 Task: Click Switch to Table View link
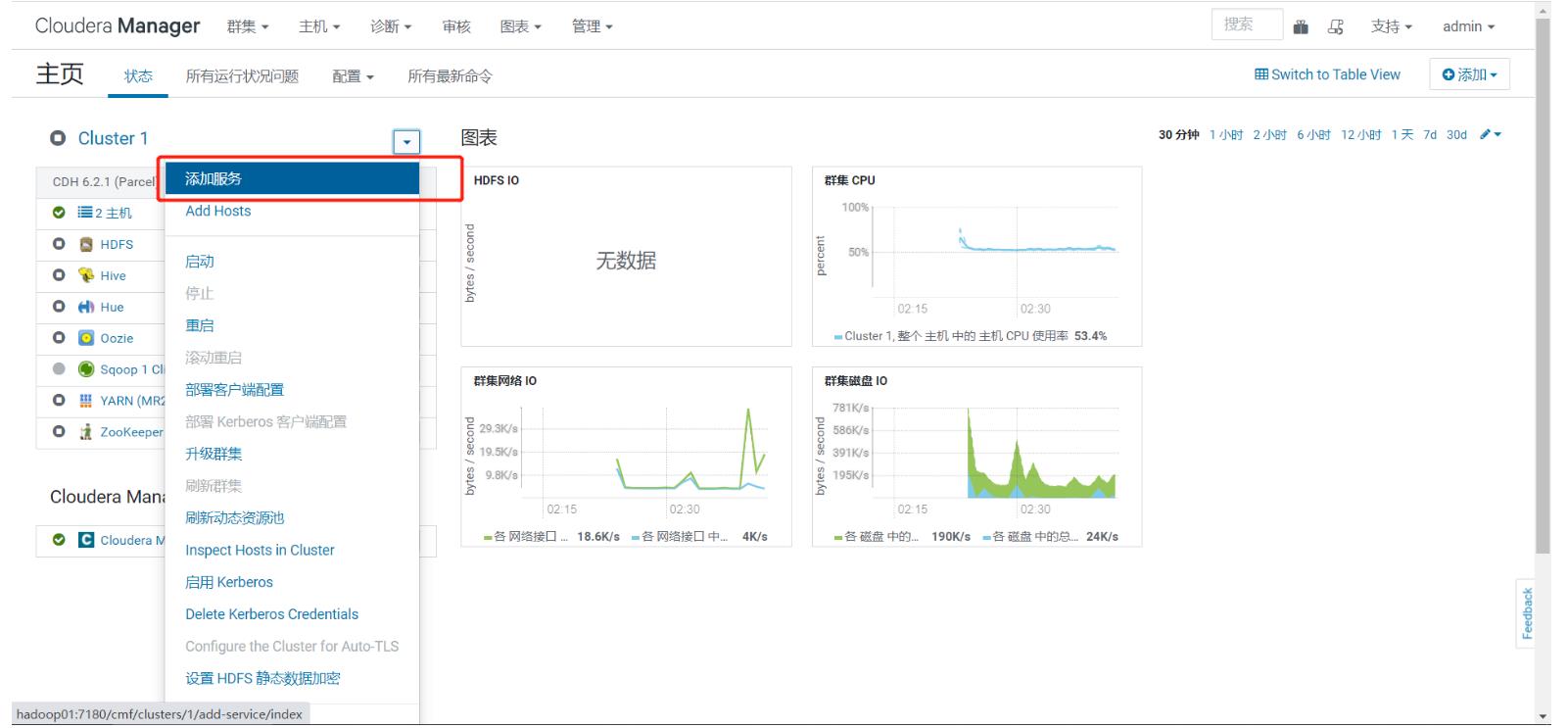click(1328, 74)
